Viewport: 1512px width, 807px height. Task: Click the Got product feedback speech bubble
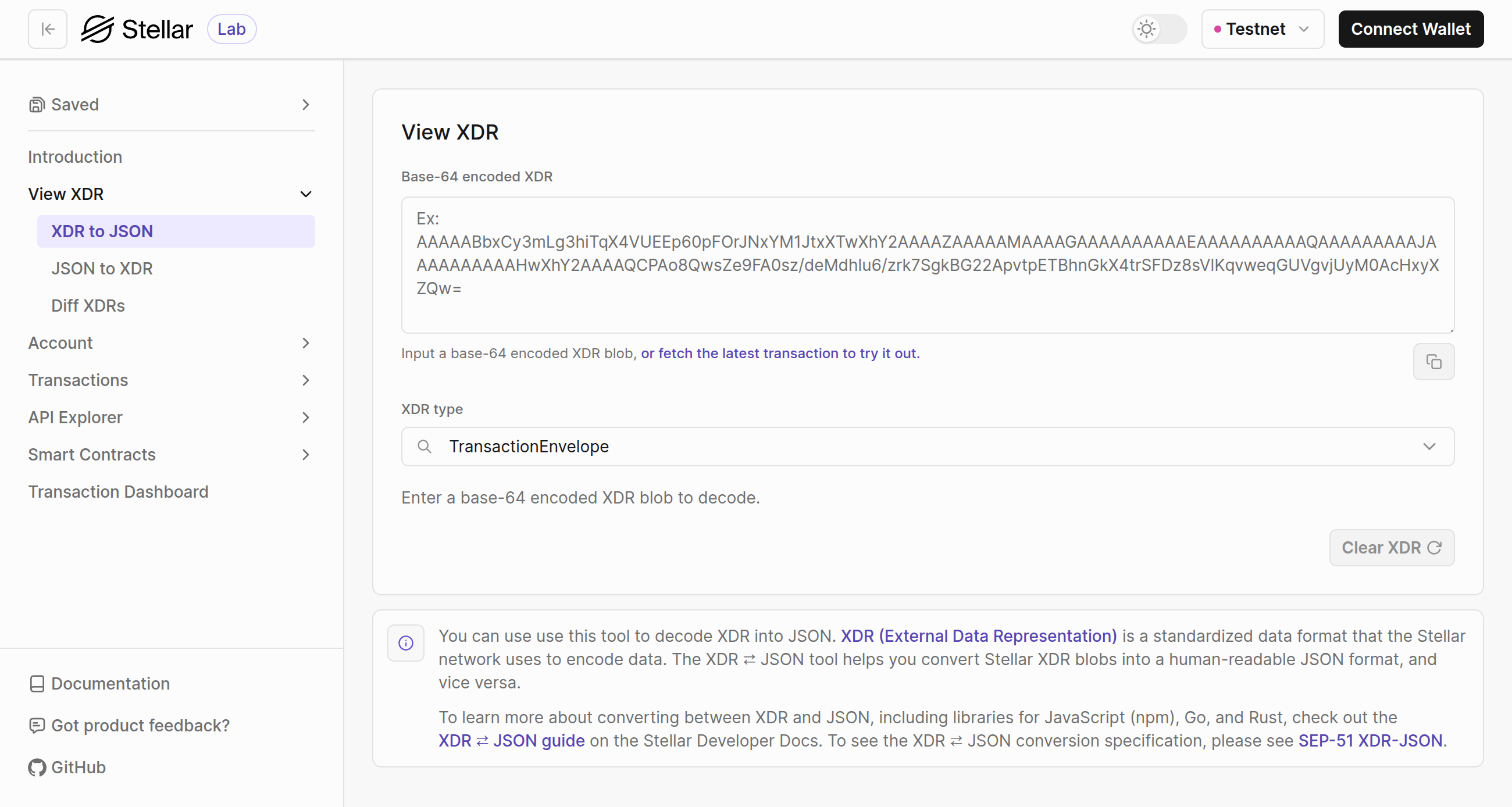point(37,726)
